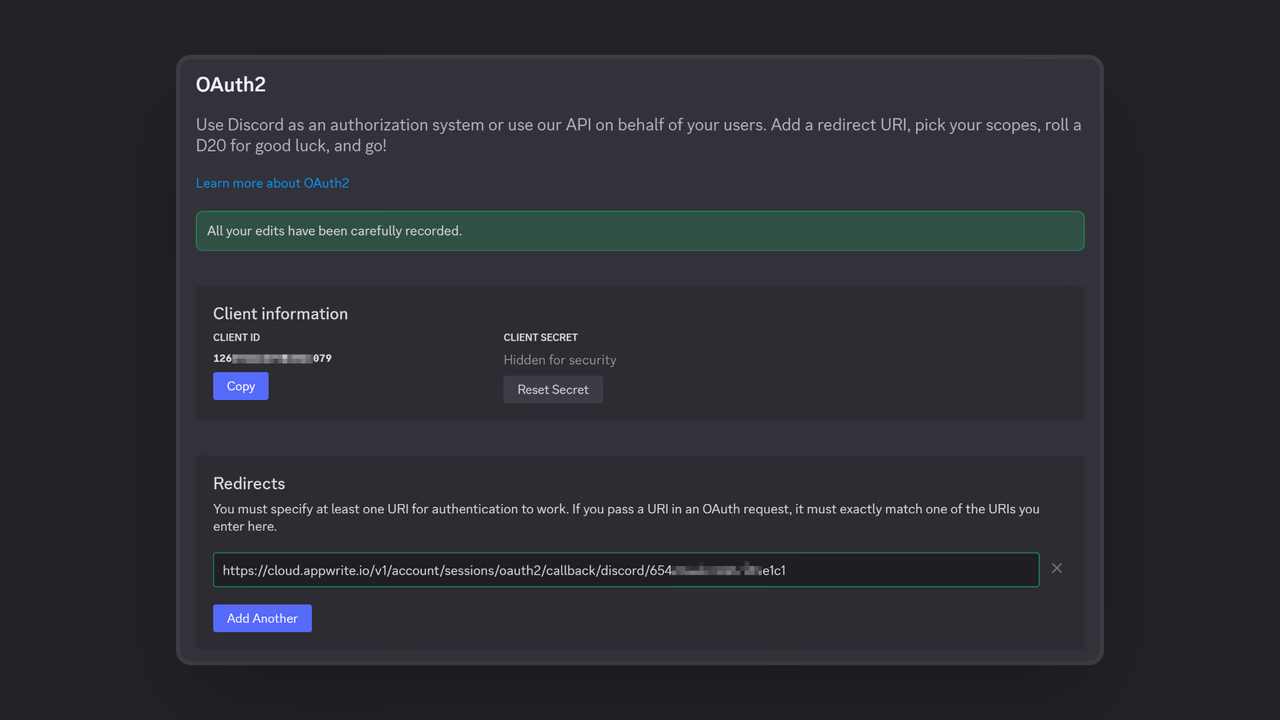Select the blurred client ID value
This screenshot has width=1280, height=720.
pos(272,358)
